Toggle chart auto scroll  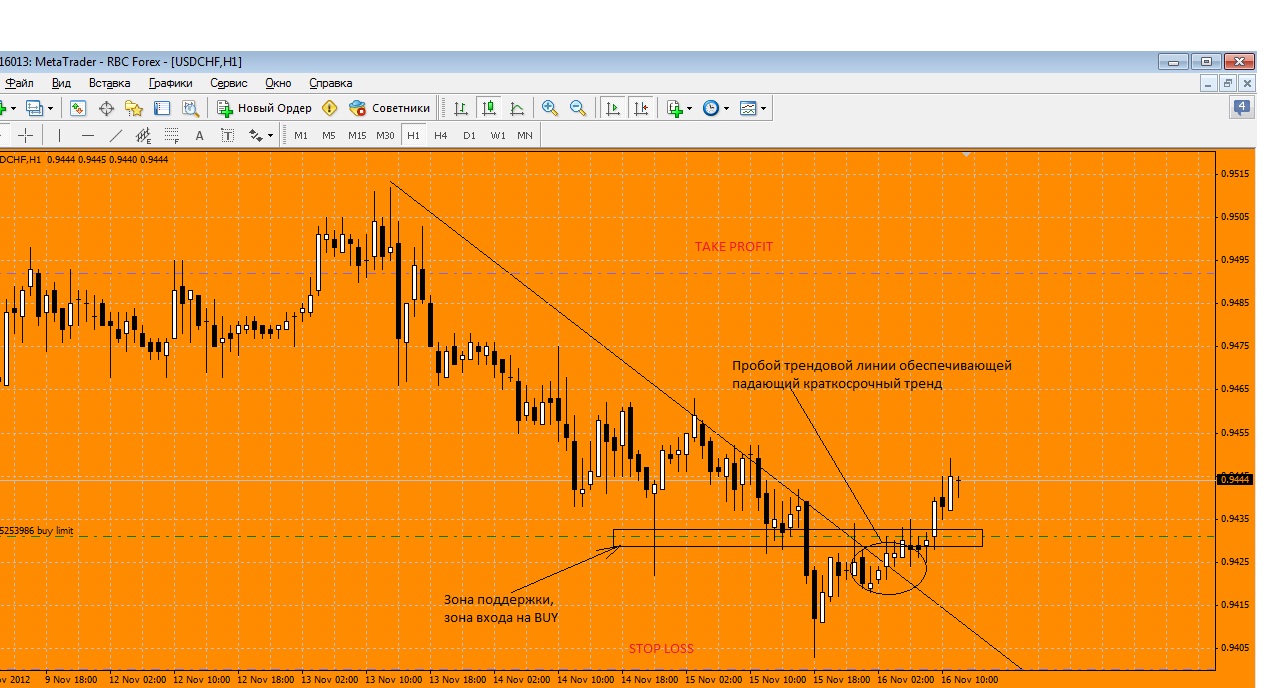[612, 108]
